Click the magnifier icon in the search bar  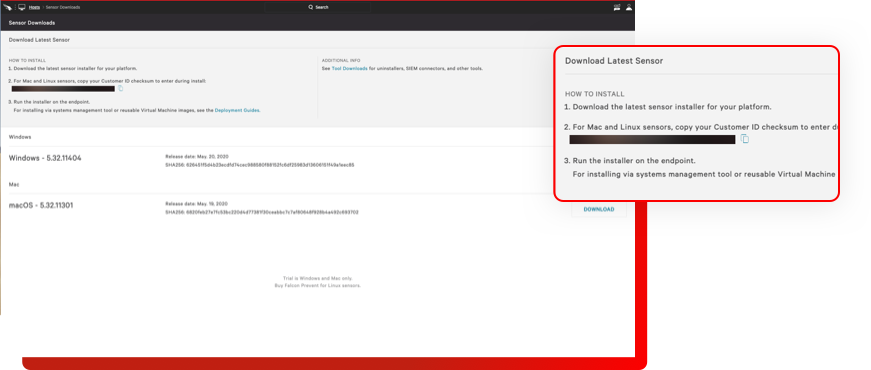pos(311,7)
